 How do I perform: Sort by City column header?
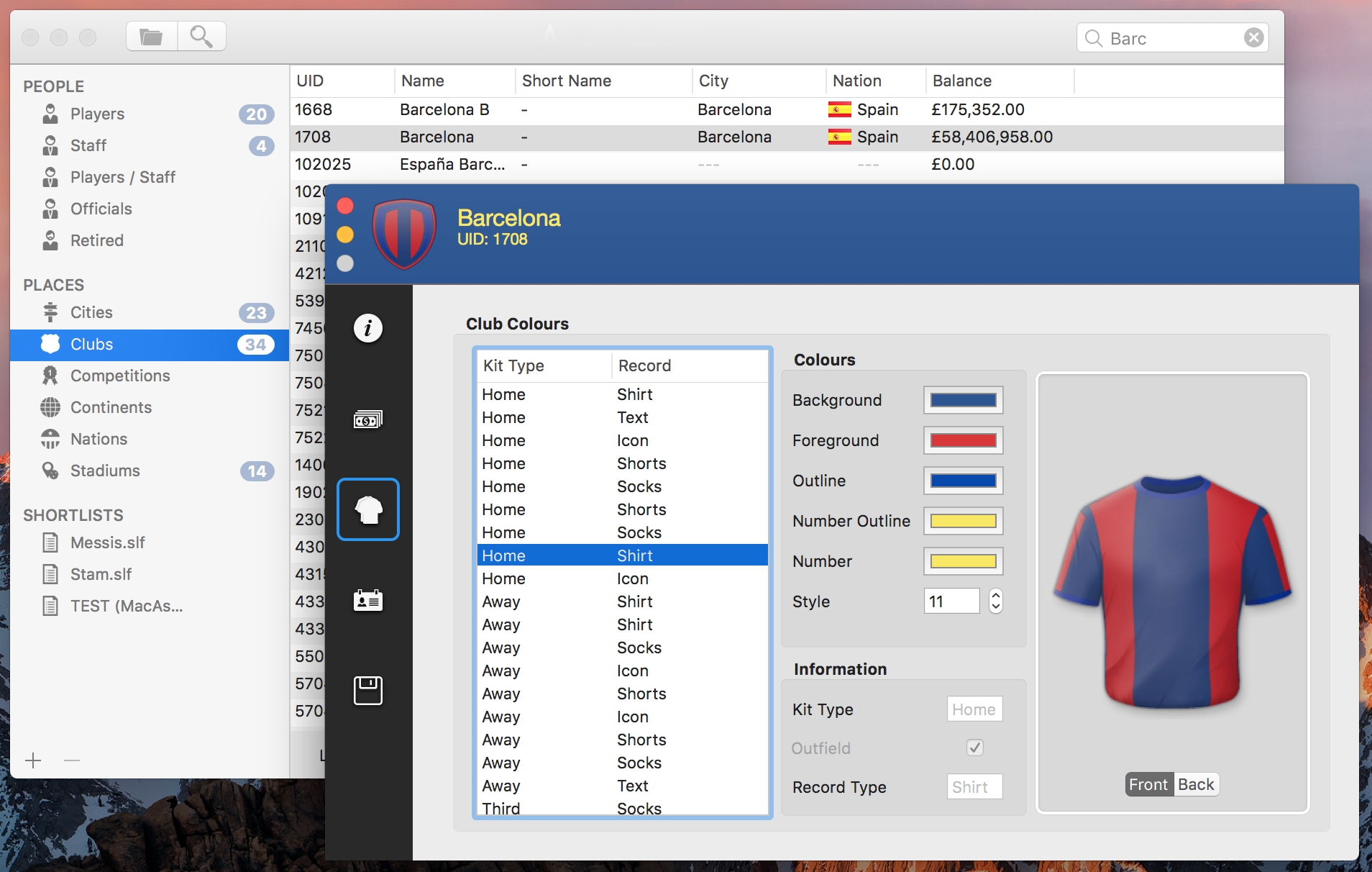pyautogui.click(x=759, y=81)
